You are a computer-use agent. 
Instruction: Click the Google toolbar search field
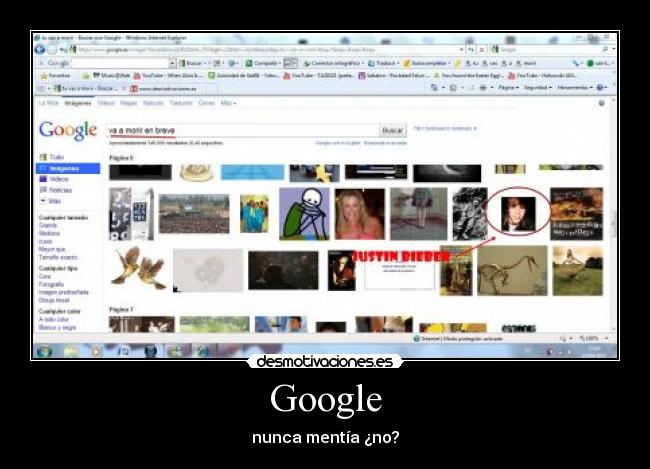tap(120, 63)
